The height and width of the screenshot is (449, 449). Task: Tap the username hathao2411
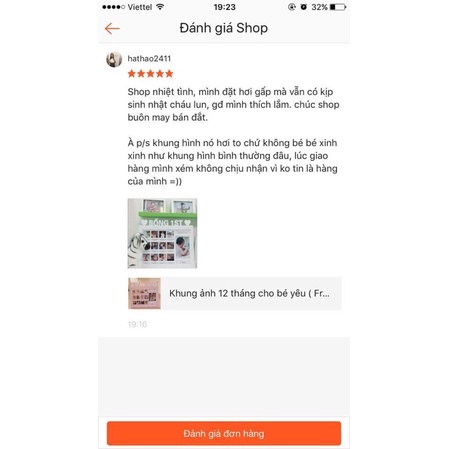tap(149, 59)
